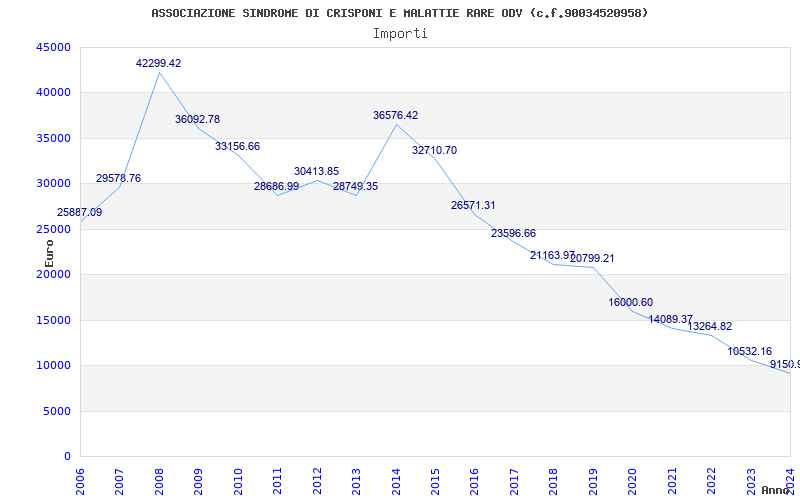Viewport: 800px width, 500px height.
Task: Click the data label 29578.76
Action: tap(118, 178)
